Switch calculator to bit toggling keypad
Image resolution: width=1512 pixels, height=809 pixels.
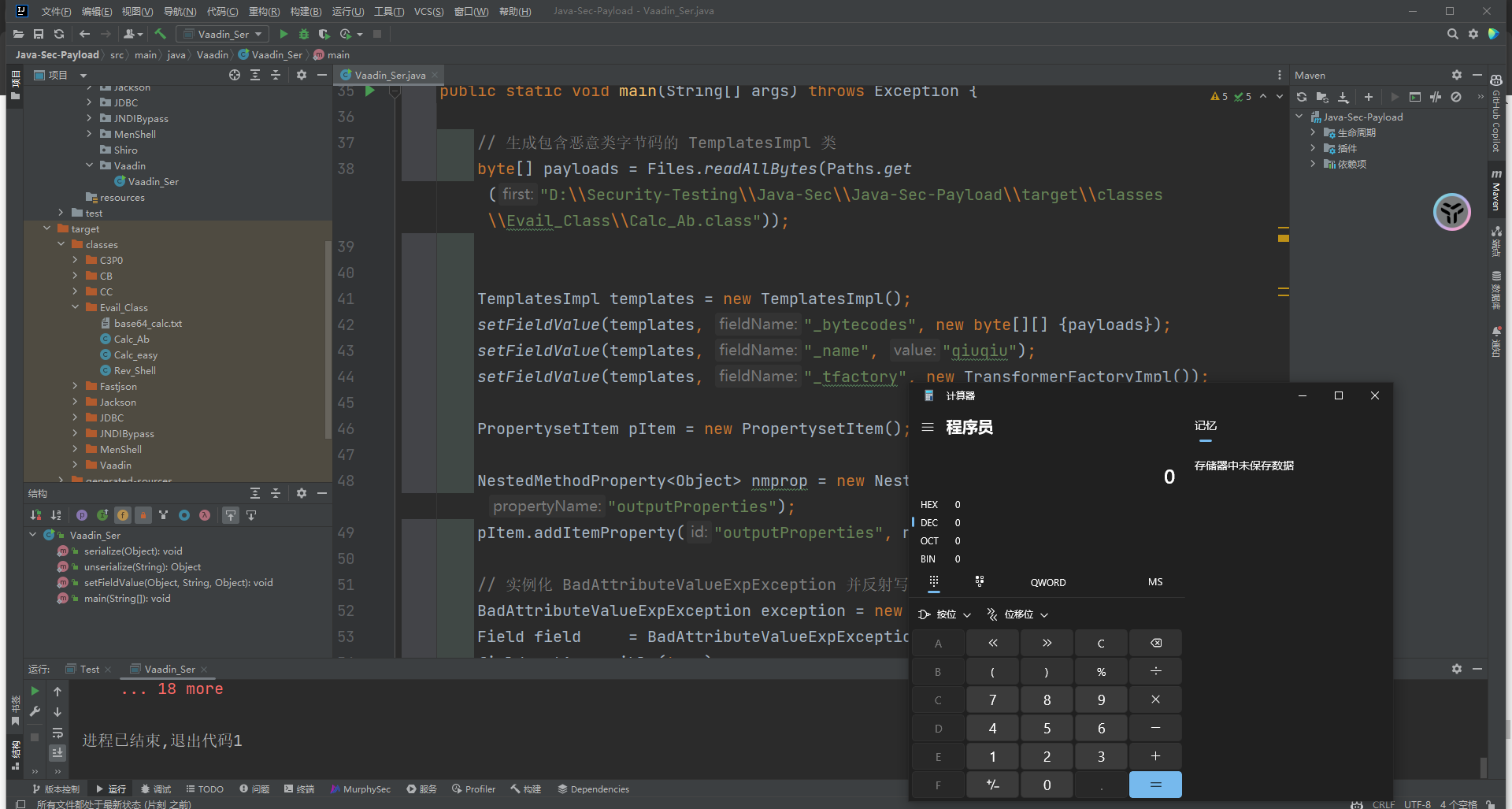pyautogui.click(x=980, y=581)
